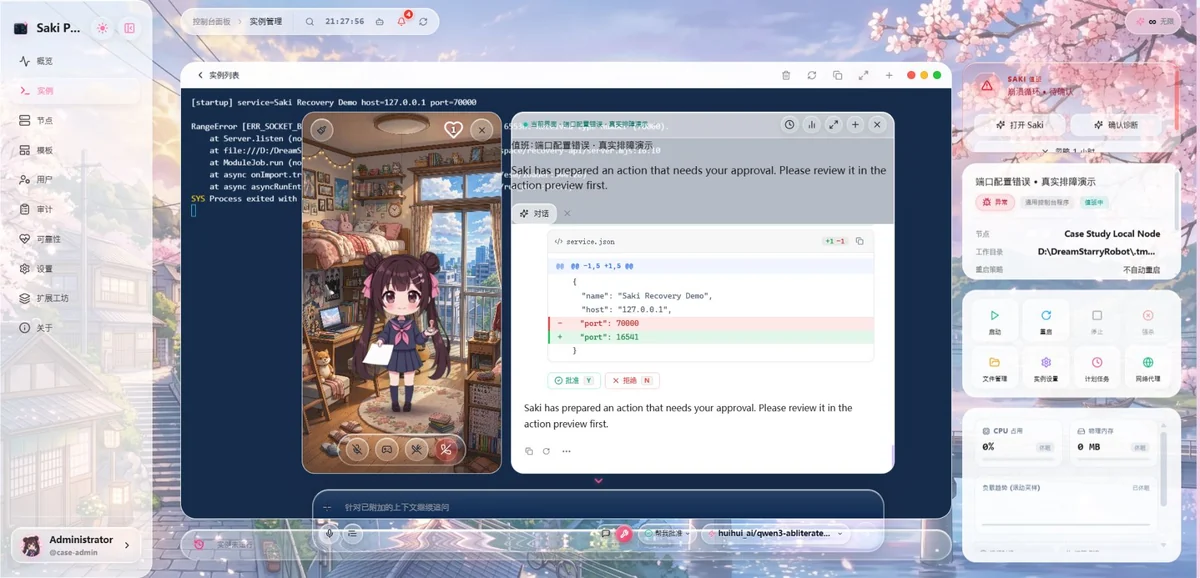Expand terminal with the fullscreen arrows icon
1200x578 pixels.
863,75
